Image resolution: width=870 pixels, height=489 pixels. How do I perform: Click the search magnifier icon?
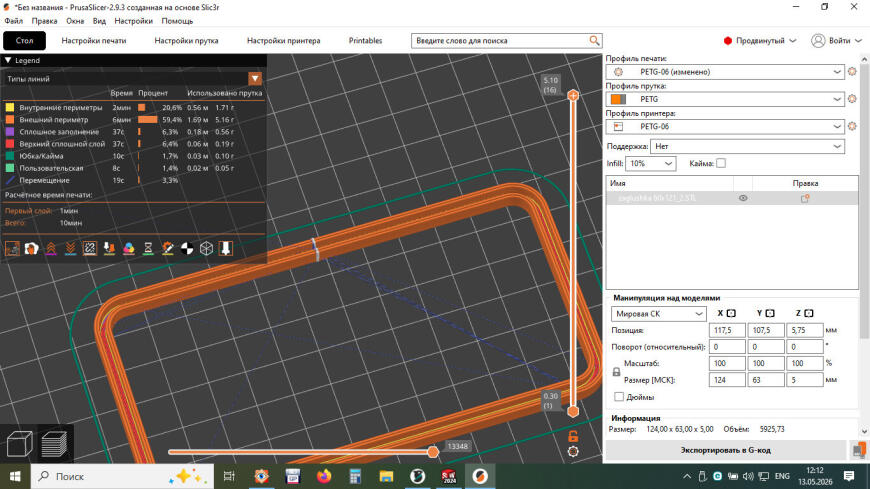coord(594,41)
